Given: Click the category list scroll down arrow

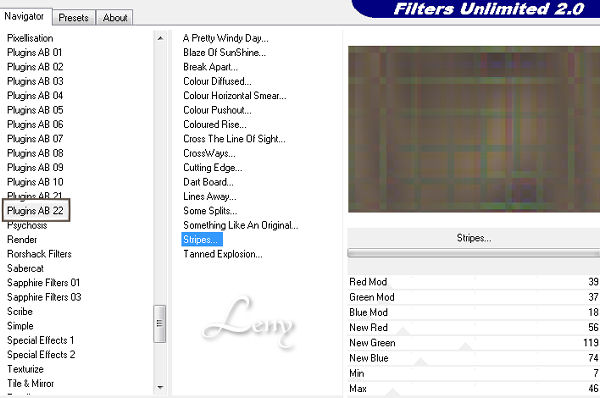Looking at the screenshot, I should [160, 387].
